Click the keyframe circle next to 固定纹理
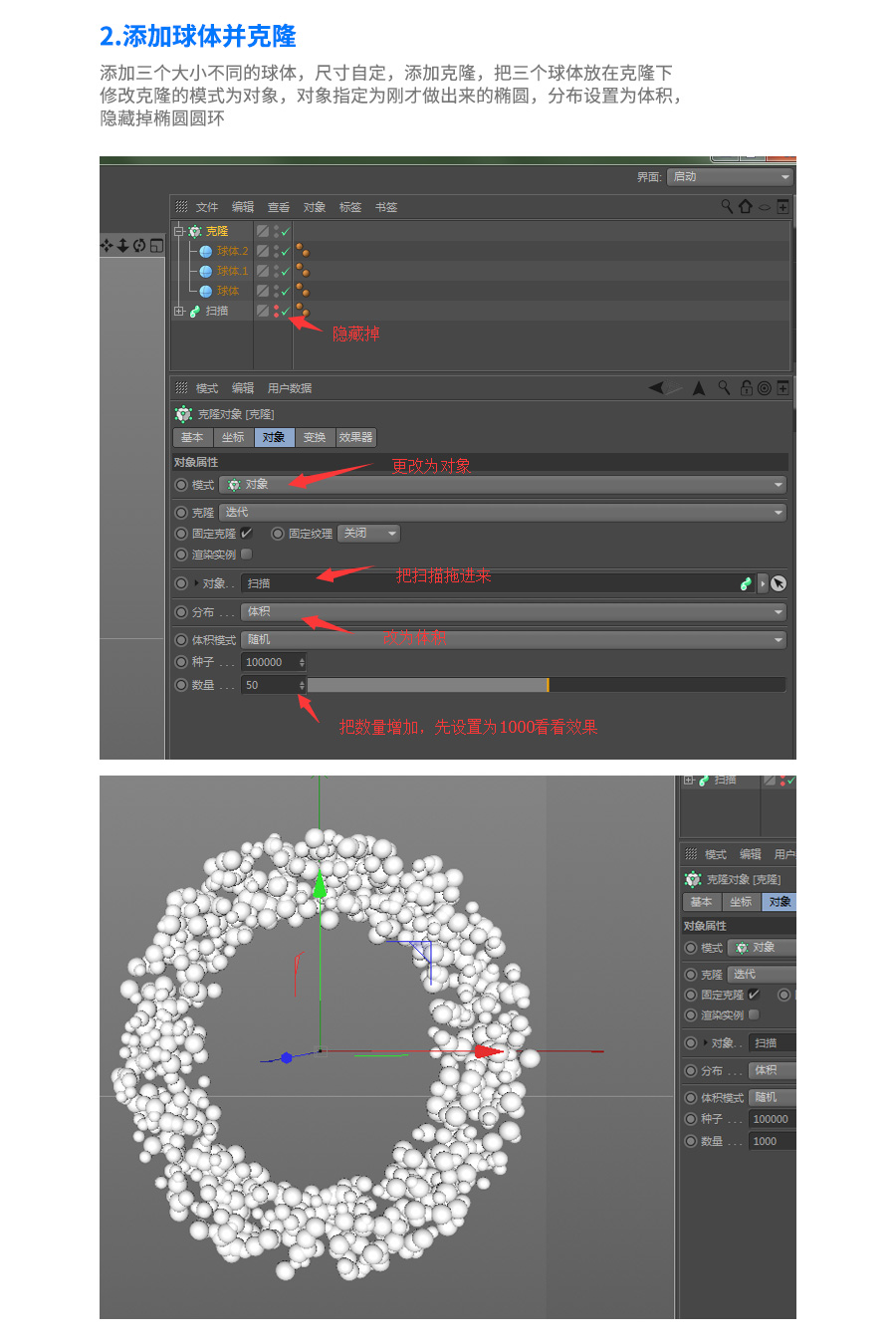Image resolution: width=896 pixels, height=1342 pixels. point(278,534)
